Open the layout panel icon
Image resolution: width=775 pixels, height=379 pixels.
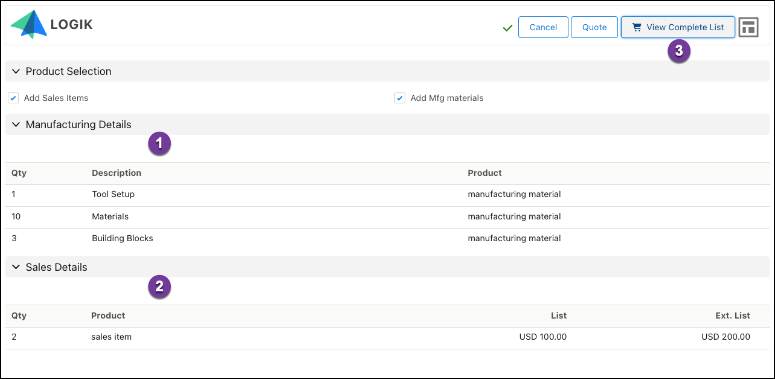[748, 27]
